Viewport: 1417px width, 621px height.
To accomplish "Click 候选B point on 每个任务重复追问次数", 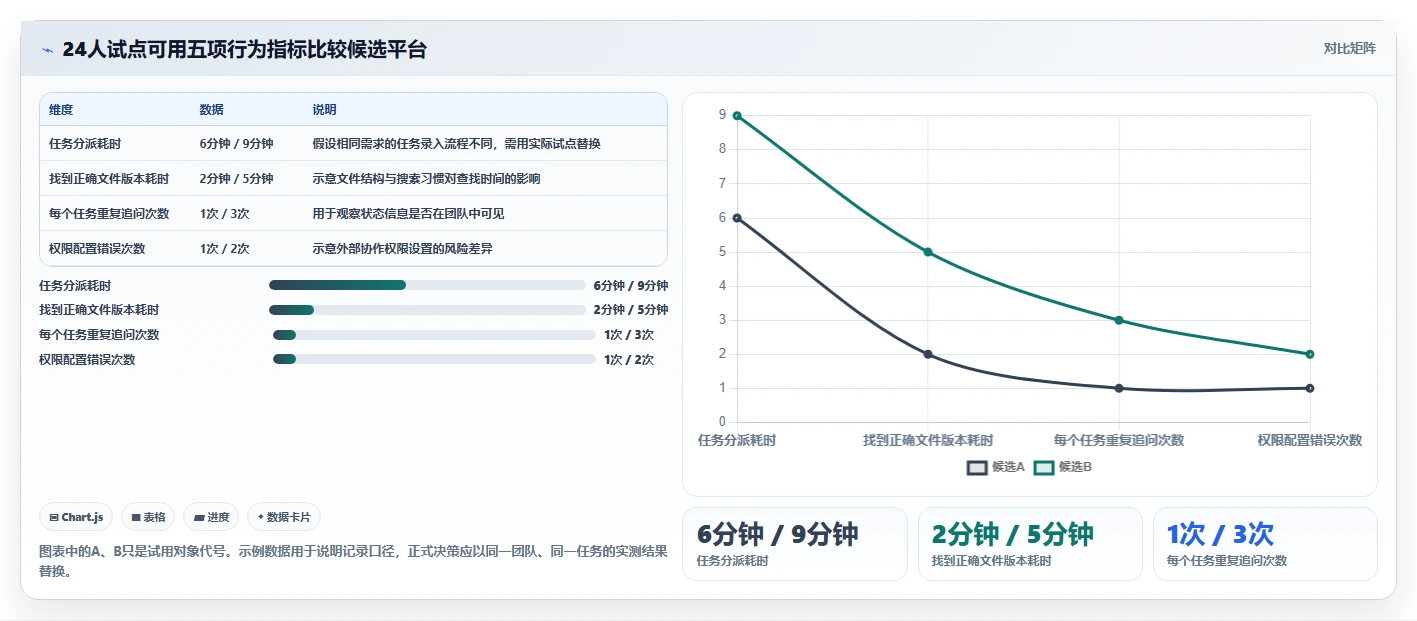I will point(1119,320).
